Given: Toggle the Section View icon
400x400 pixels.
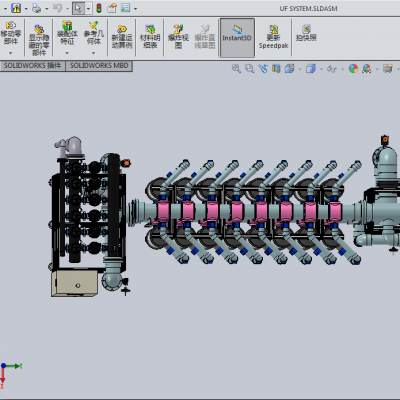Looking at the screenshot, I should tap(276, 69).
